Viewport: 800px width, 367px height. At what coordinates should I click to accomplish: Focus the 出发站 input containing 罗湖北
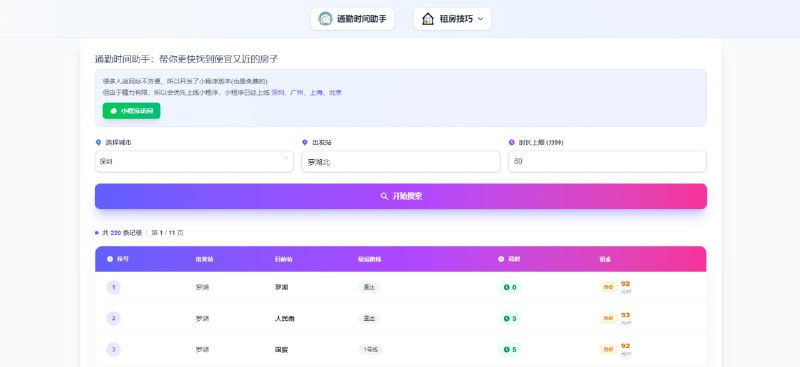coord(401,161)
